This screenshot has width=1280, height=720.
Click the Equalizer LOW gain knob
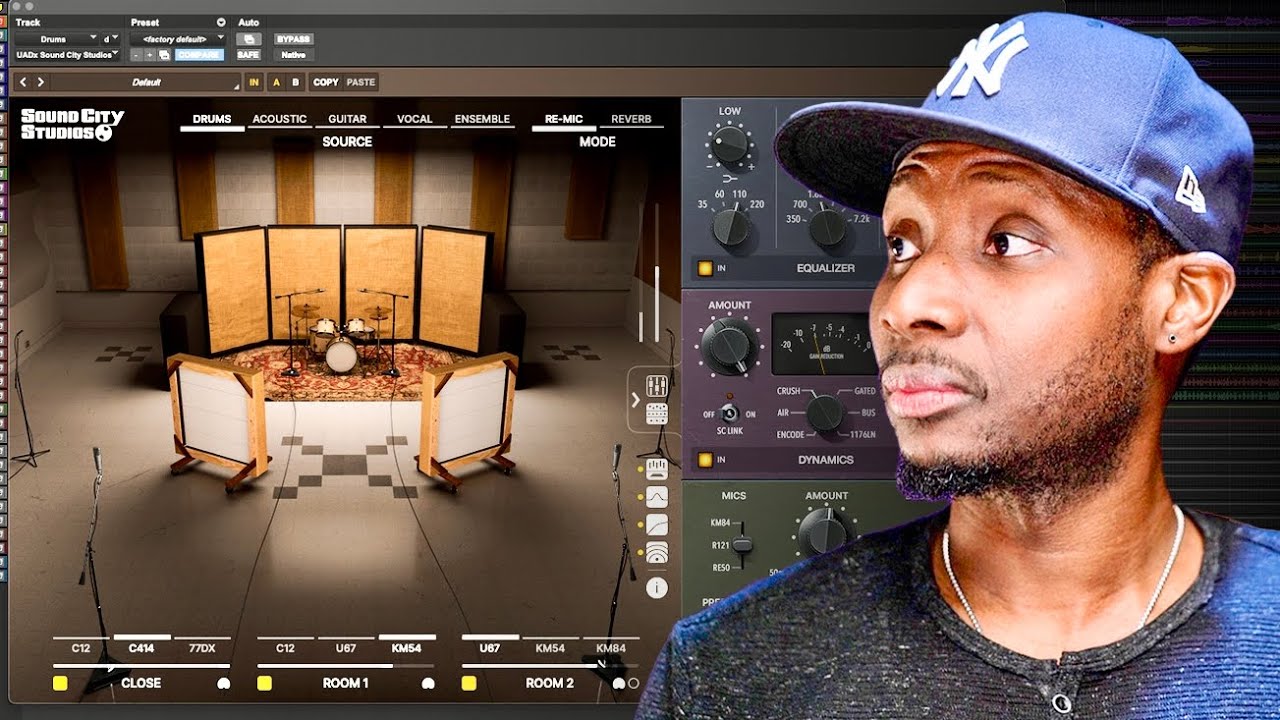click(x=729, y=146)
